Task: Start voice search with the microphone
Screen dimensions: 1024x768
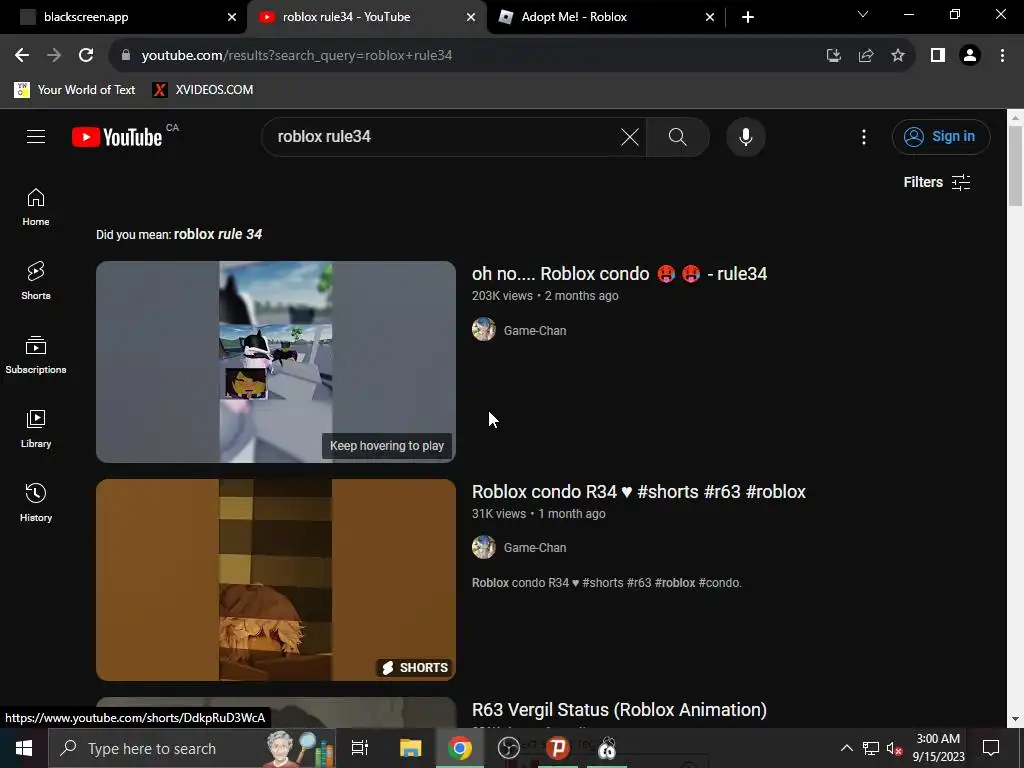Action: click(746, 137)
